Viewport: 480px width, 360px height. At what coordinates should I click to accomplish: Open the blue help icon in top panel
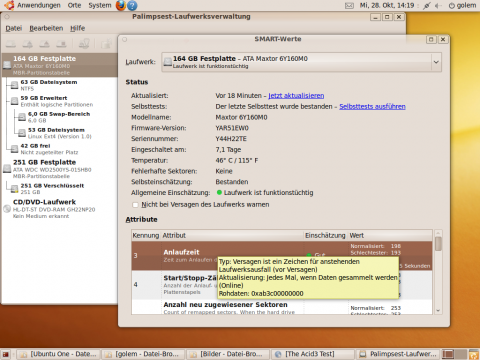pos(132,5)
